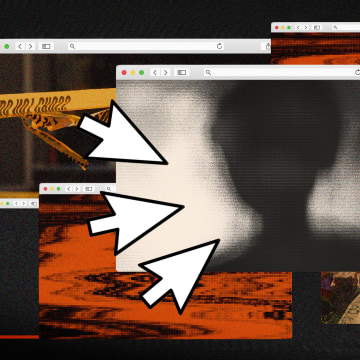Click the address field of the wide golden-object window
This screenshot has width=360, height=360.
(x=147, y=46)
